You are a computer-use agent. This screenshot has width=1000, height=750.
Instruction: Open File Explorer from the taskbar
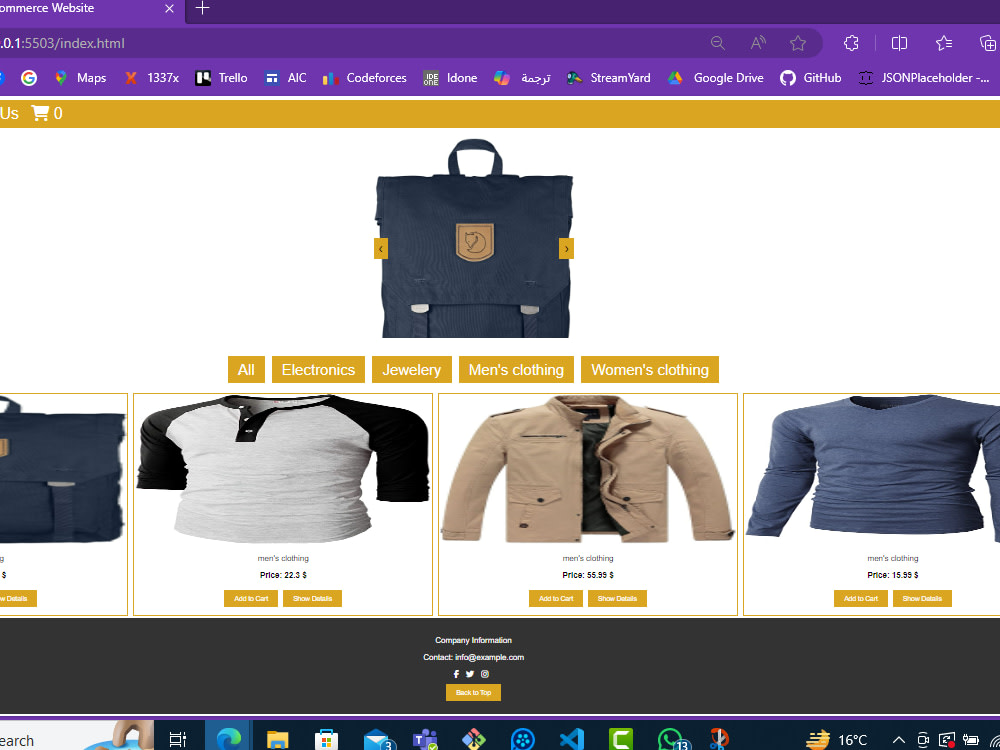click(277, 740)
